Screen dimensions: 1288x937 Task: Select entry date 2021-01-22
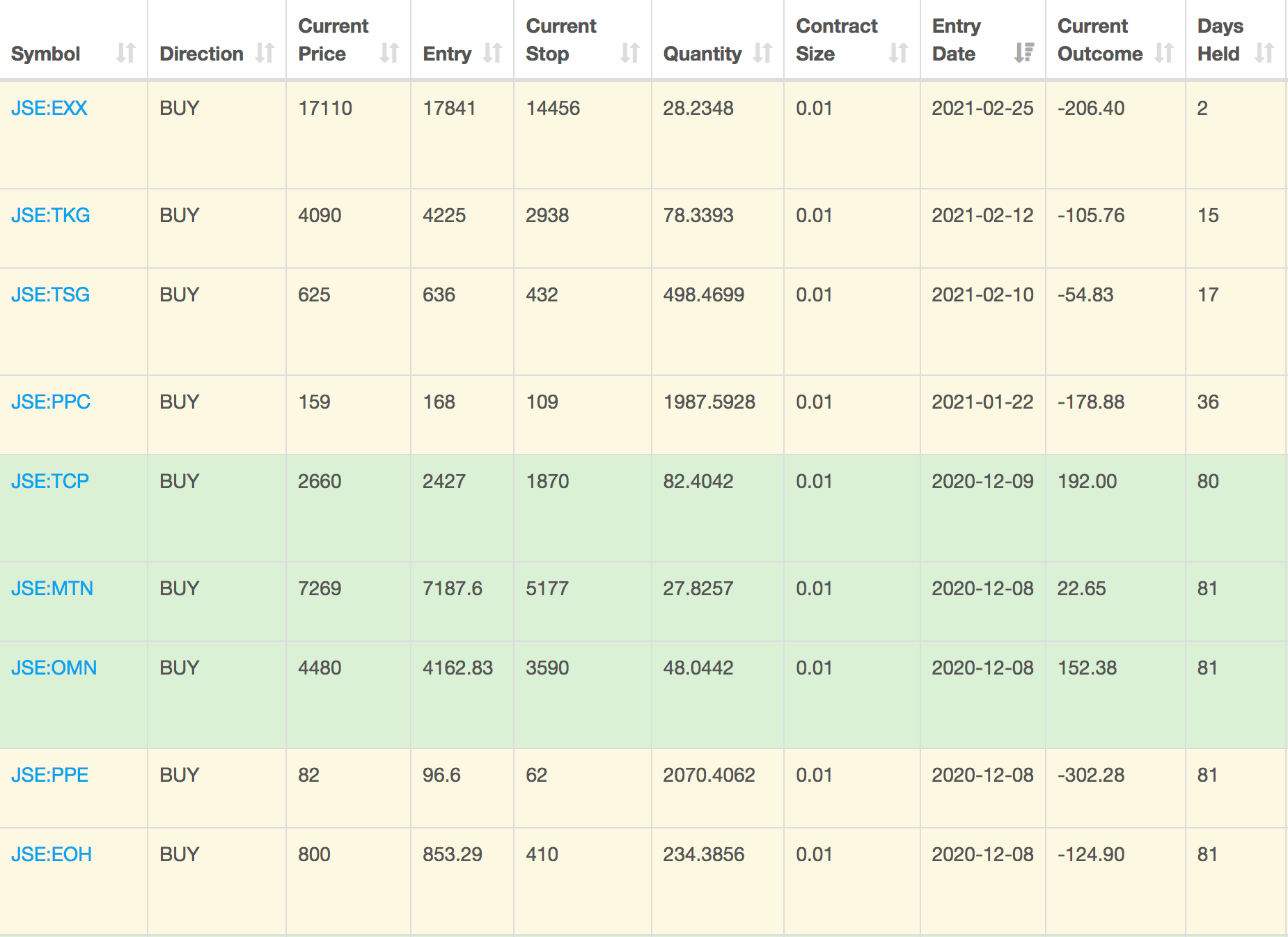click(982, 402)
